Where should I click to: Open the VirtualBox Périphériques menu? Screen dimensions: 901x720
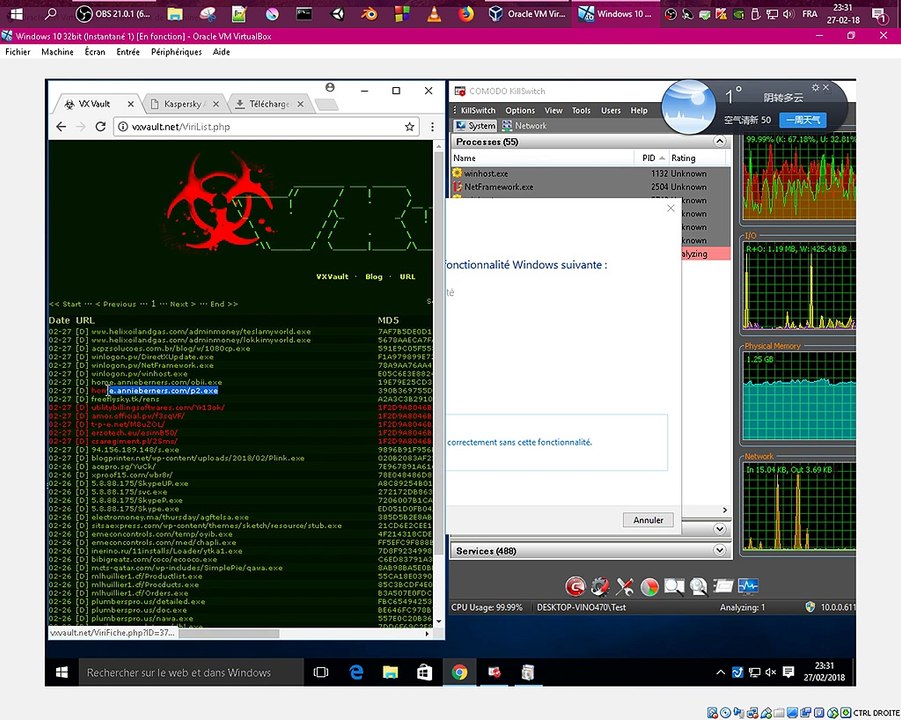[x=176, y=52]
